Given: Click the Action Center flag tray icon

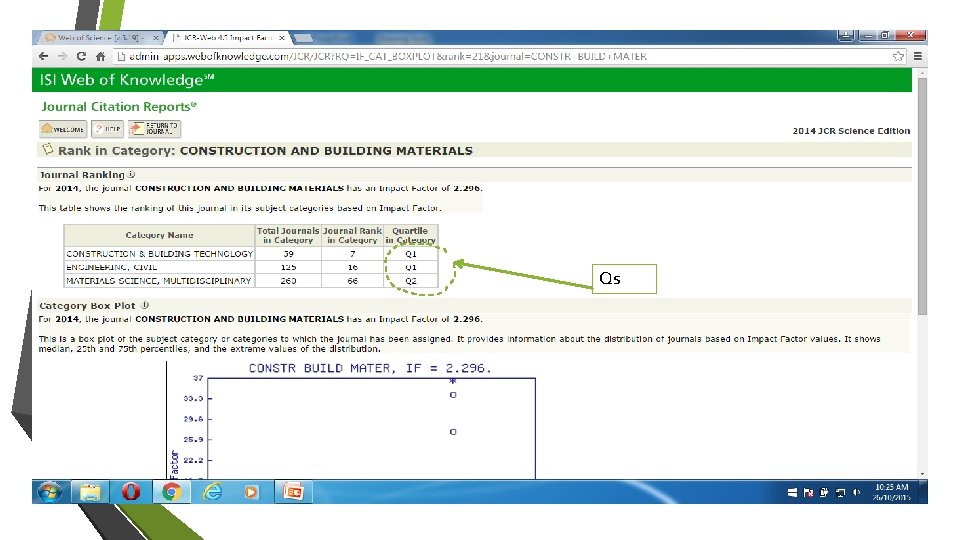Looking at the screenshot, I should [808, 492].
